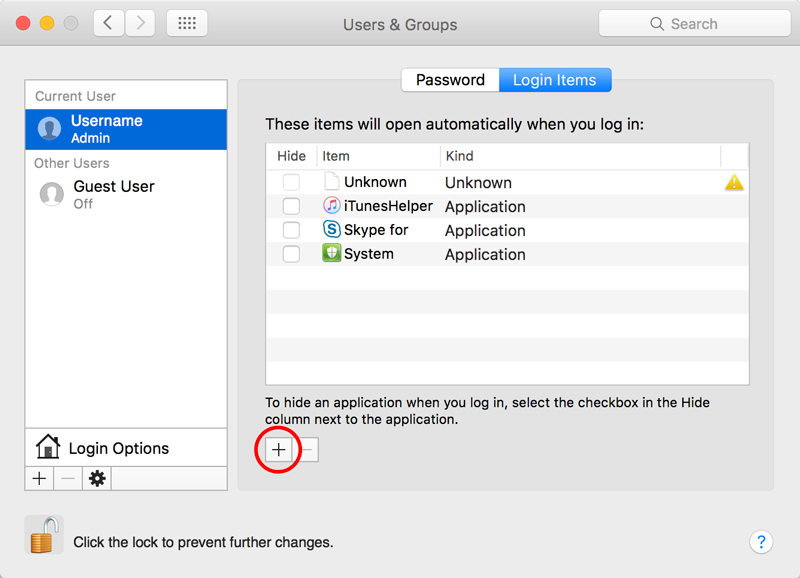Switch to the Password tab
The image size is (800, 578).
coord(450,80)
